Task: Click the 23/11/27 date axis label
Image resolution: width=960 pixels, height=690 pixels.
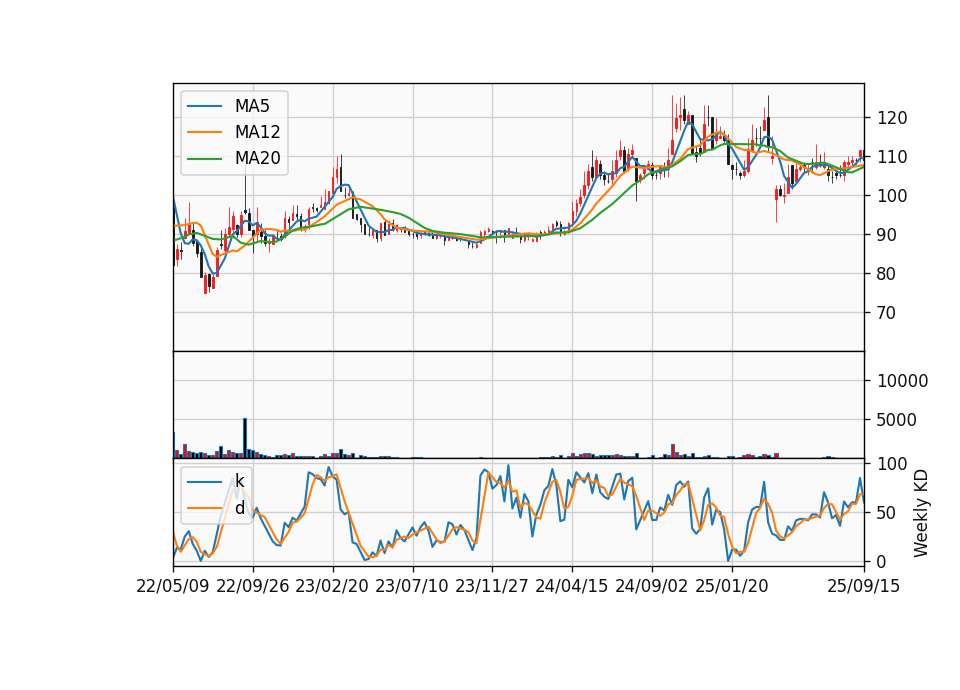Action: coord(492,586)
